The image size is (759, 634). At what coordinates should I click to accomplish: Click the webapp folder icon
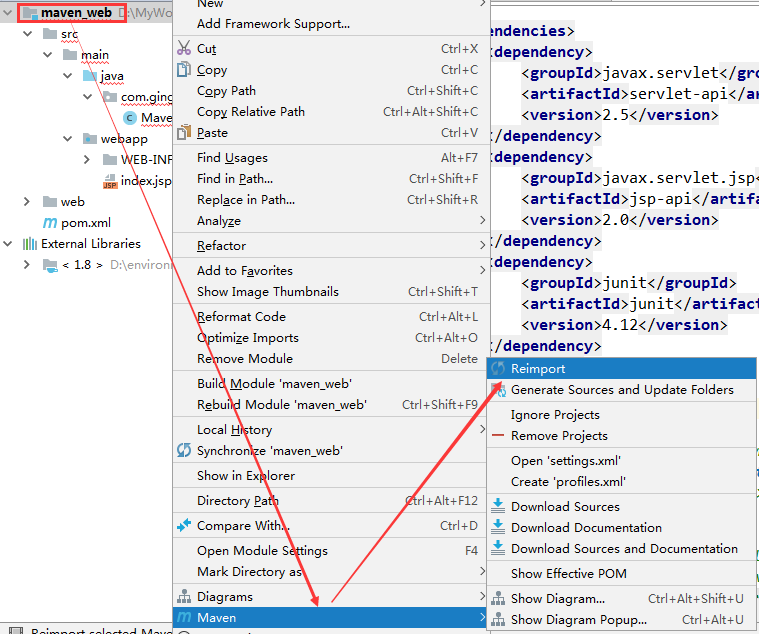90,139
